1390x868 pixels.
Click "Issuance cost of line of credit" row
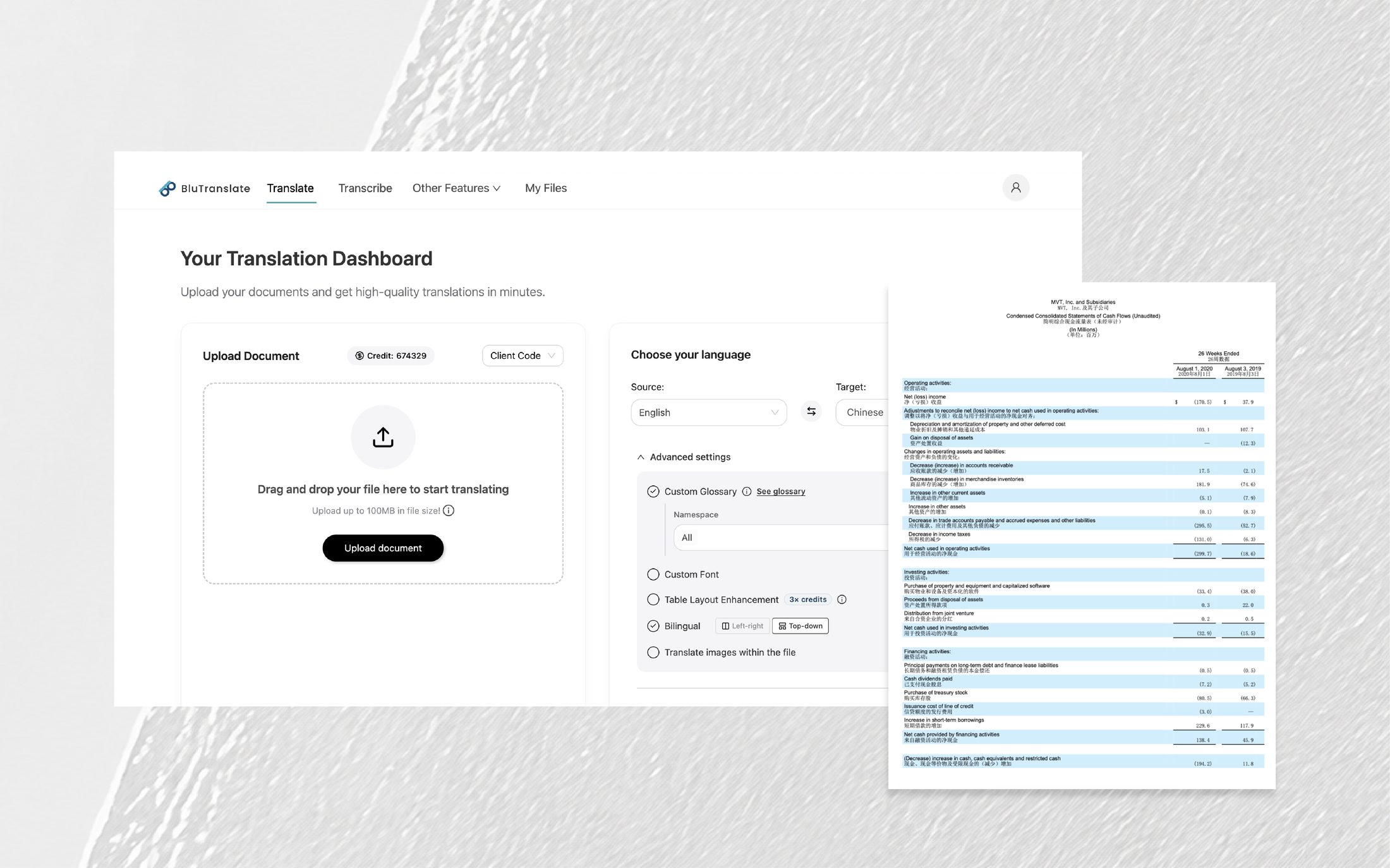point(1083,709)
